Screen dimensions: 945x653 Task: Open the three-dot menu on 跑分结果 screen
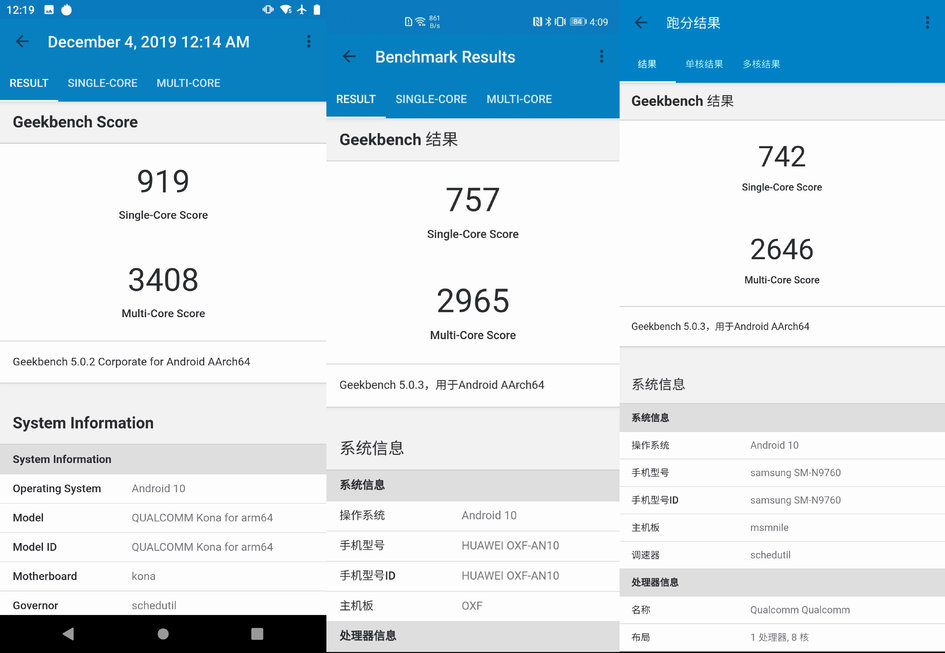click(927, 23)
